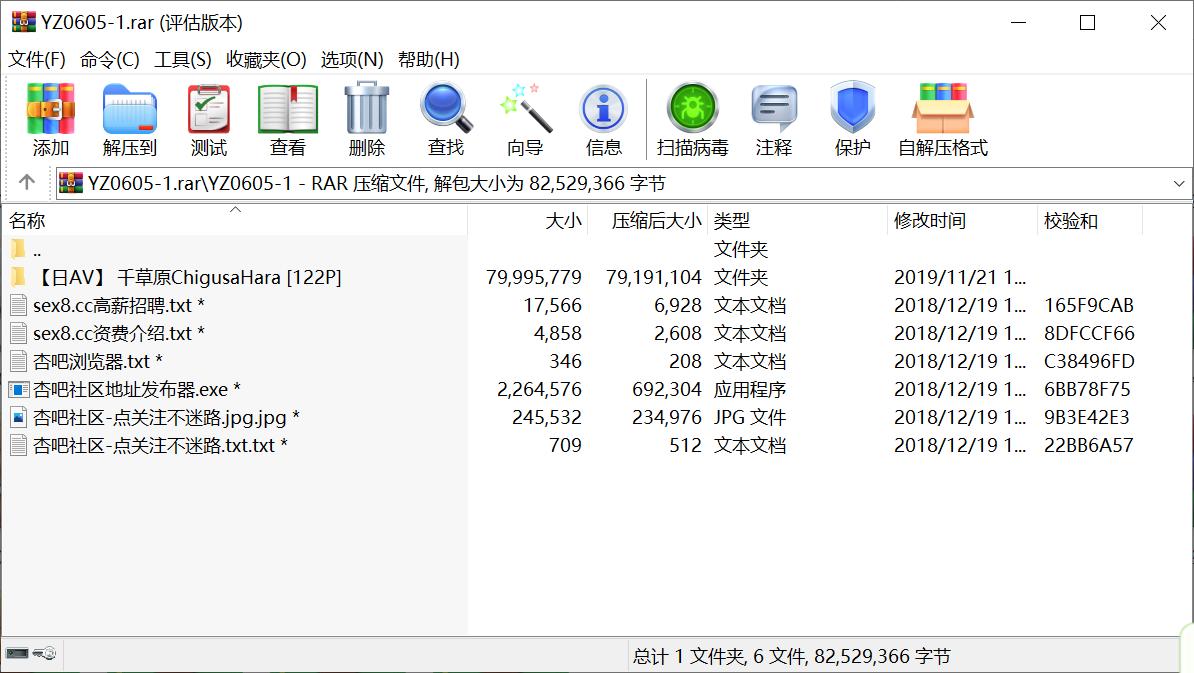Open the 收藏夹(O) menu
Image resolution: width=1194 pixels, height=673 pixels.
[266, 59]
